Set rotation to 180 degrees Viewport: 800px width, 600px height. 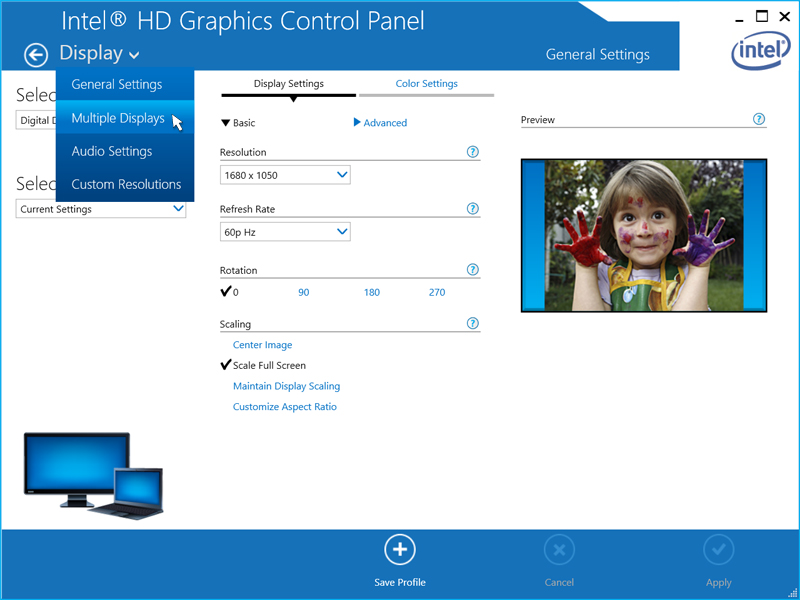point(372,292)
